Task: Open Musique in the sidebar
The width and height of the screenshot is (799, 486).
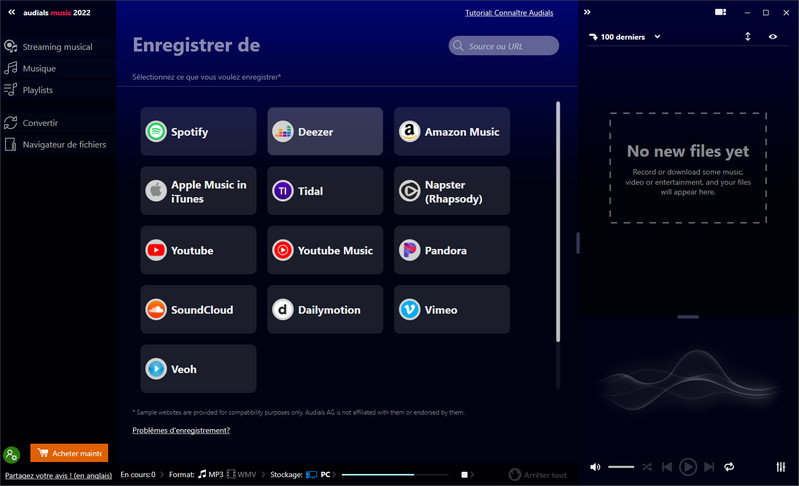Action: (x=39, y=69)
